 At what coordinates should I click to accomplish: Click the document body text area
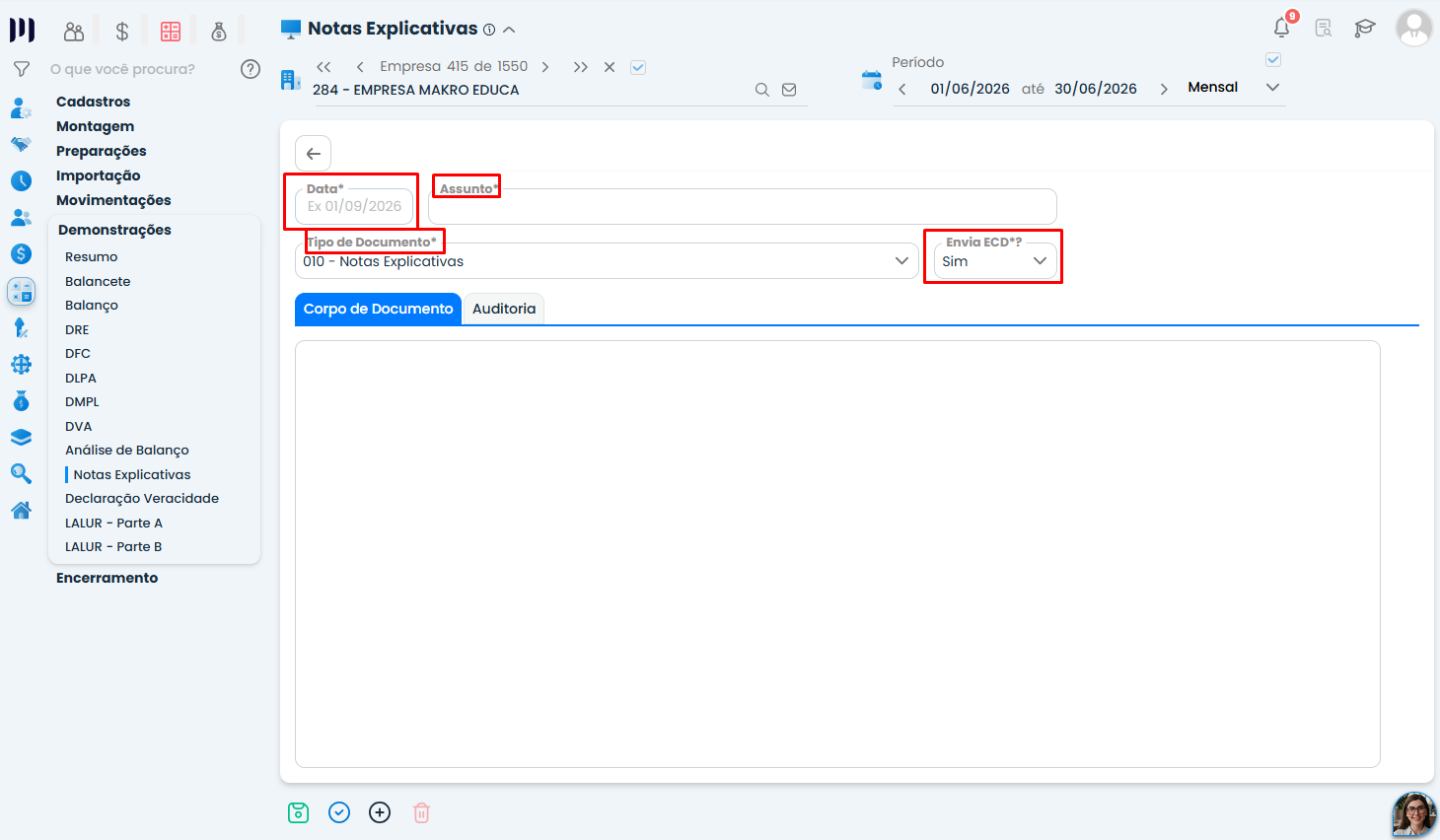tap(837, 554)
